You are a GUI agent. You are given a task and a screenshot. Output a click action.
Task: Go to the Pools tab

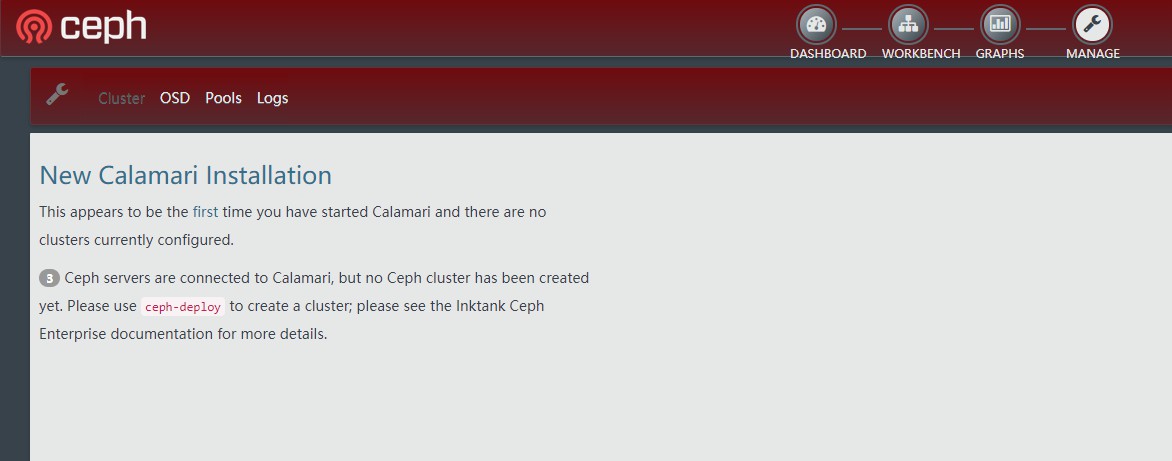(x=223, y=98)
